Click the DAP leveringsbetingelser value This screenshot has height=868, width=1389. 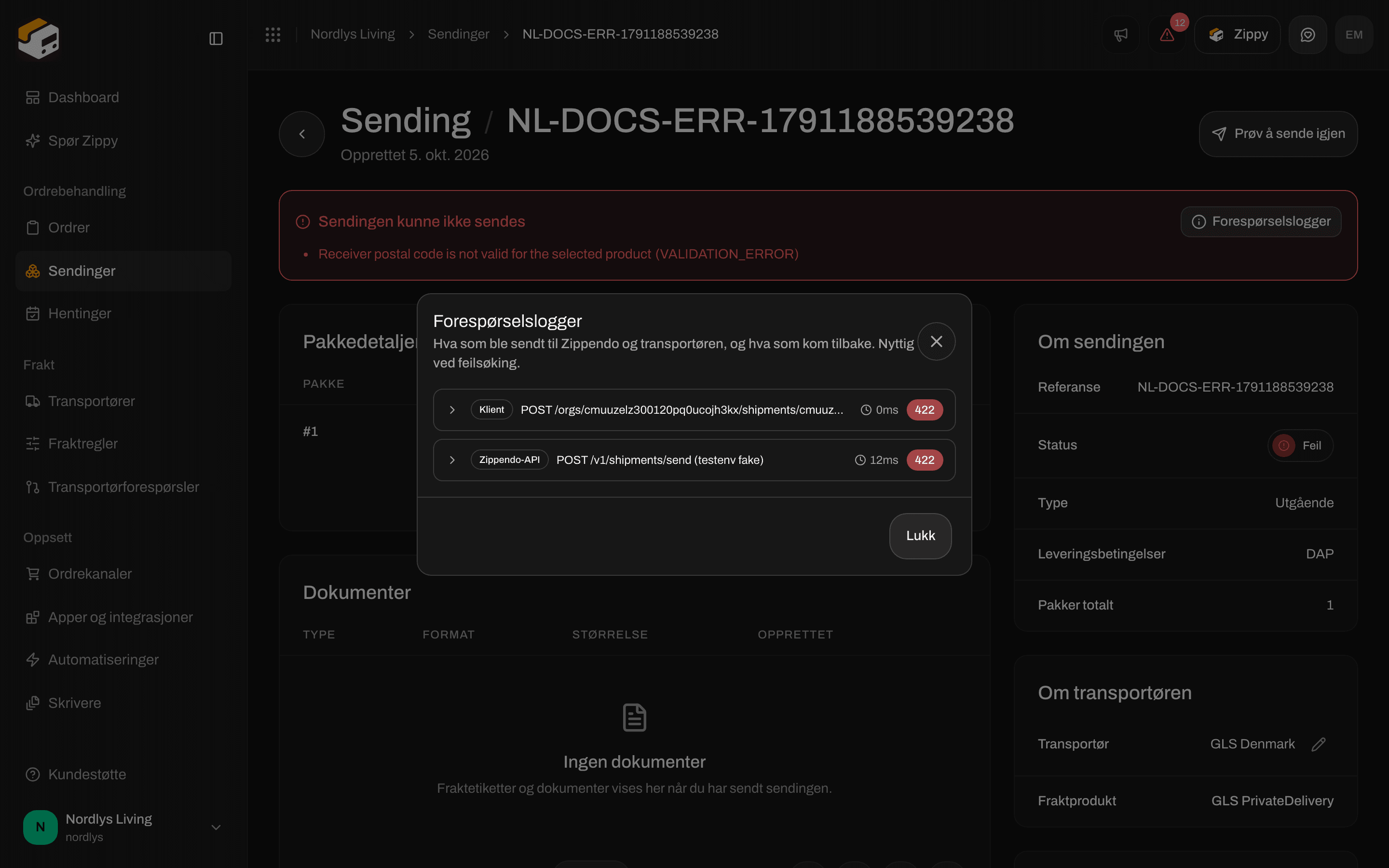pyautogui.click(x=1320, y=554)
